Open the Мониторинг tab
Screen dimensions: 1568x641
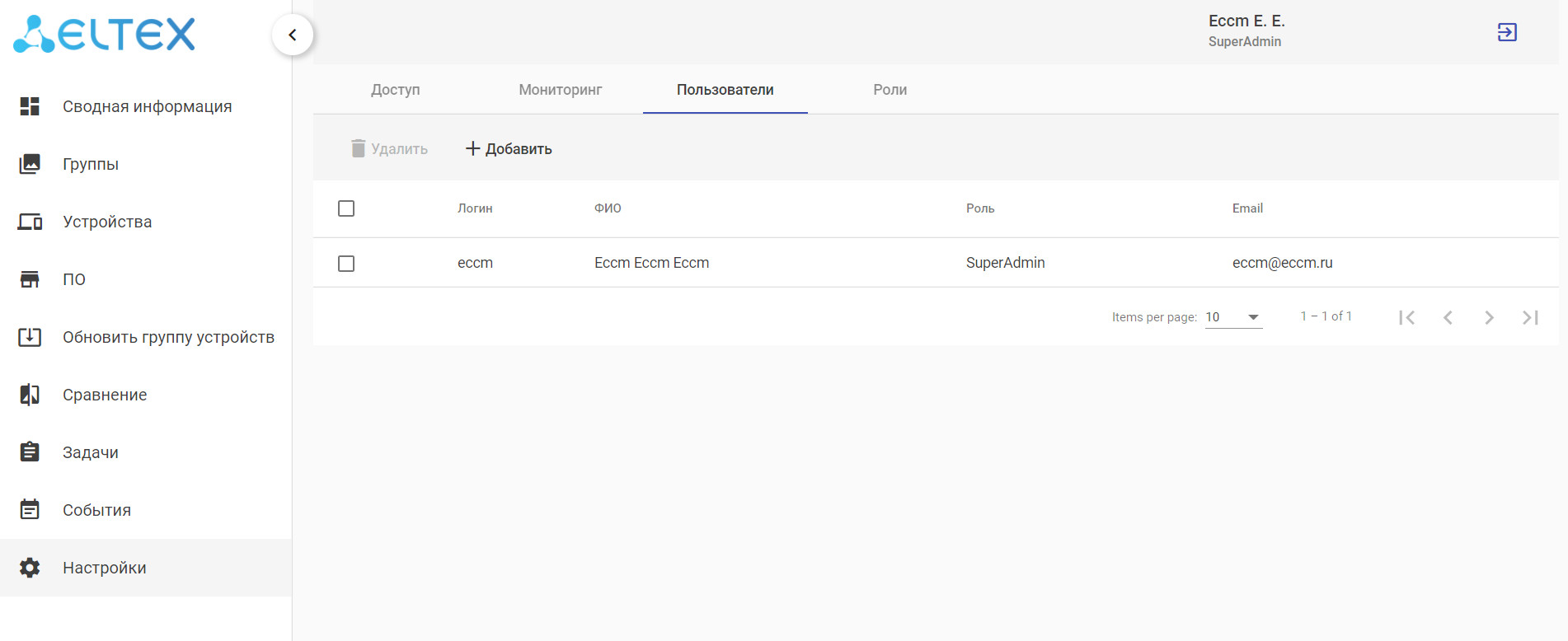pos(560,90)
